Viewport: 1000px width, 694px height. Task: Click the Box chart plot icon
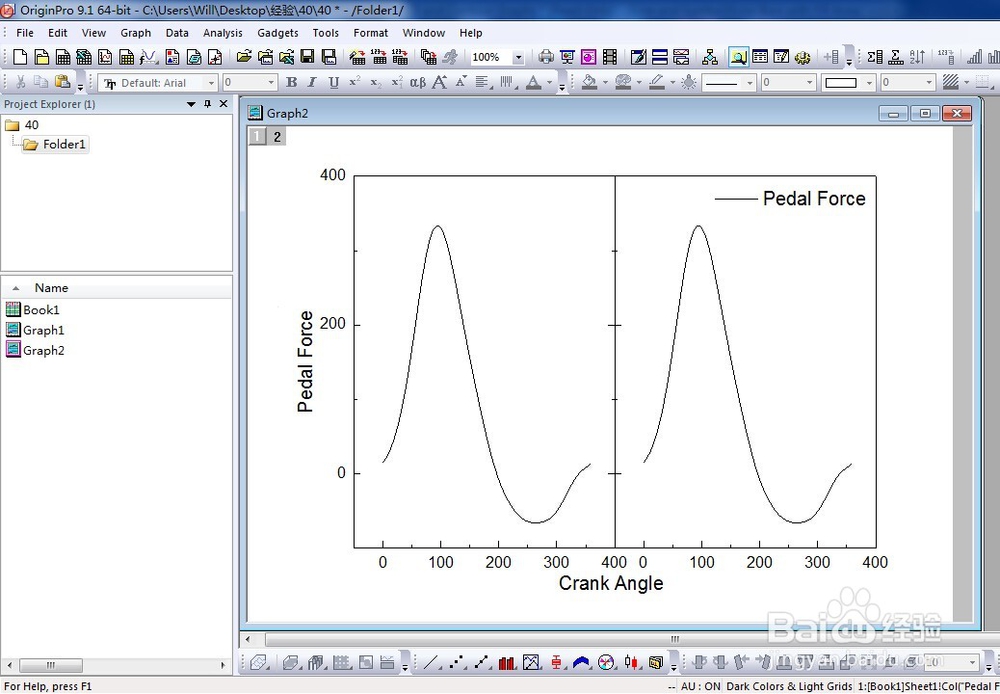556,662
